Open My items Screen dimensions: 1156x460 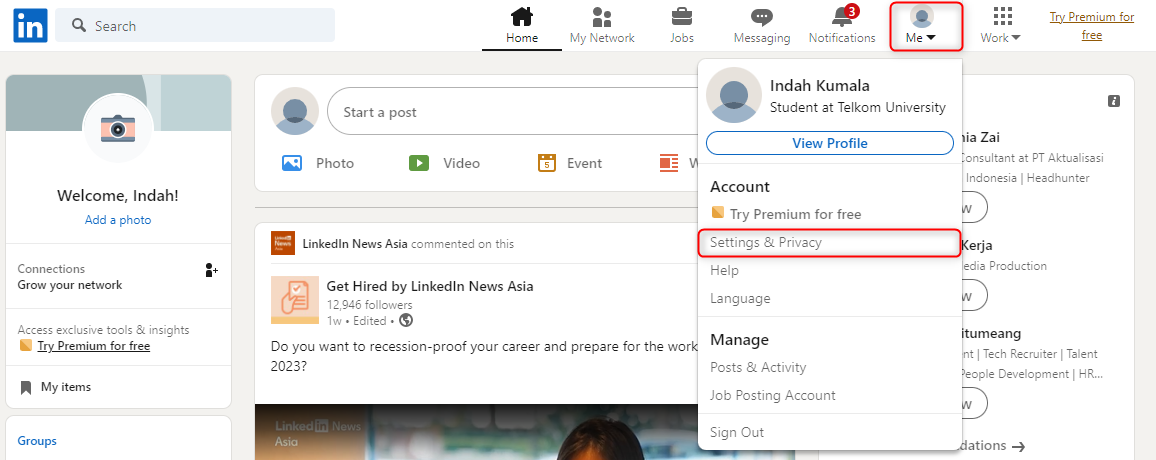(x=66, y=387)
